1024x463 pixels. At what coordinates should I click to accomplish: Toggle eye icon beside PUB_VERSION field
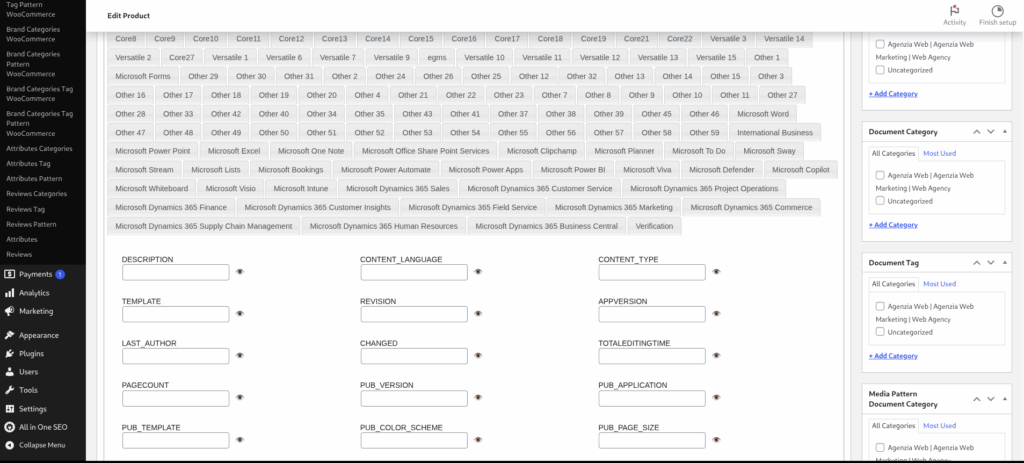[x=478, y=397]
